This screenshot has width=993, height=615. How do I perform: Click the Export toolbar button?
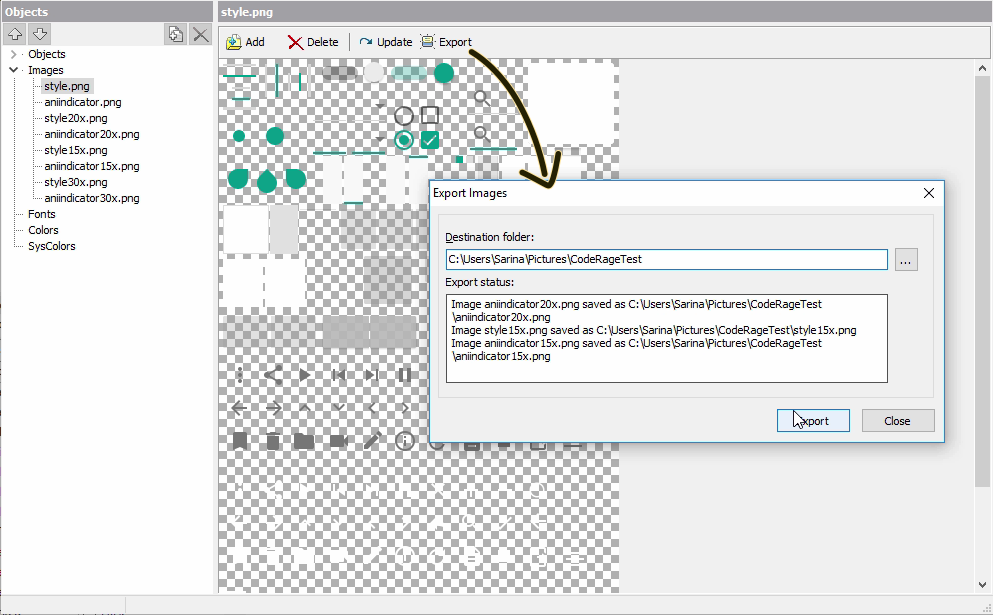[x=446, y=42]
